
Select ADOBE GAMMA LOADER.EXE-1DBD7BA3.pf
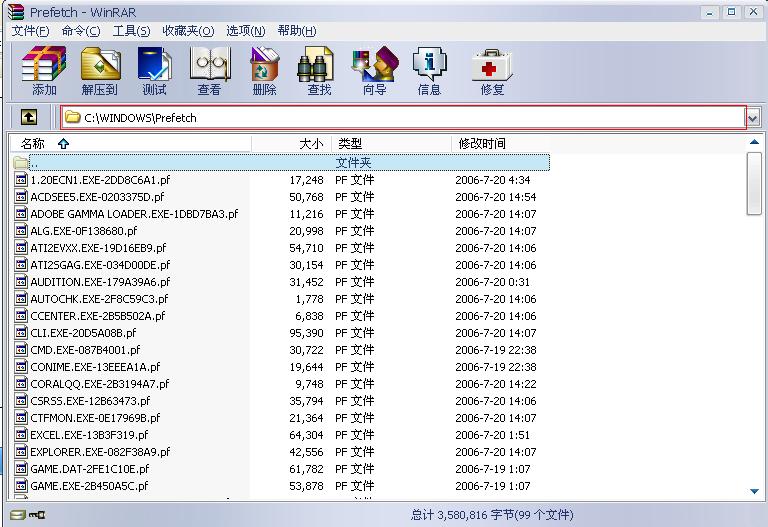[134, 214]
